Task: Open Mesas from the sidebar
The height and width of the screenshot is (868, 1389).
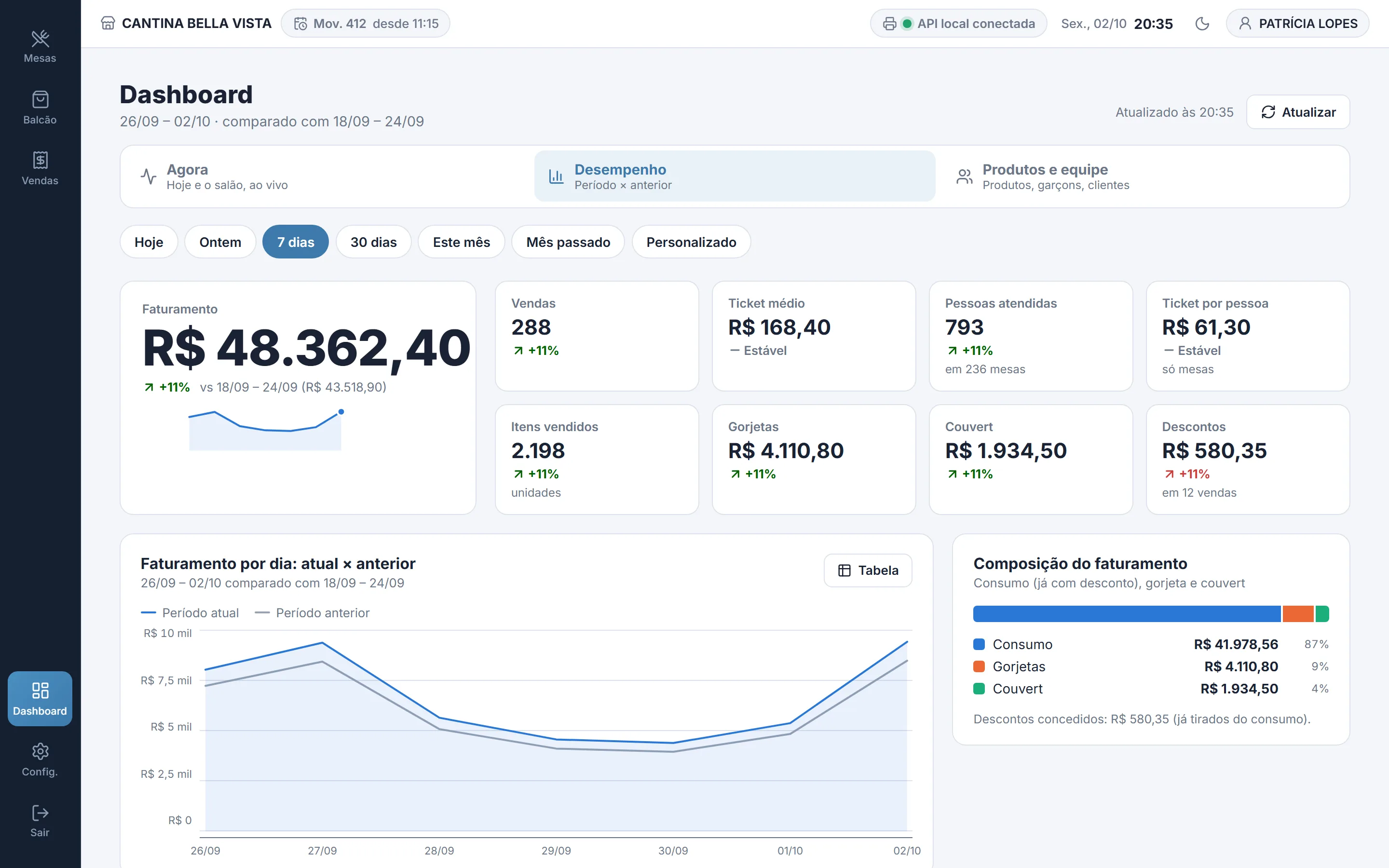Action: coord(40,46)
